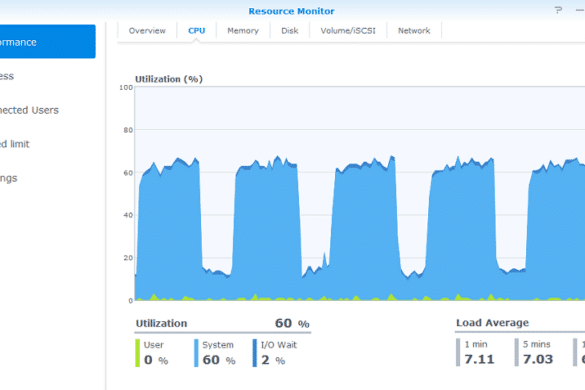
Task: Open the Overview tab
Action: (147, 31)
